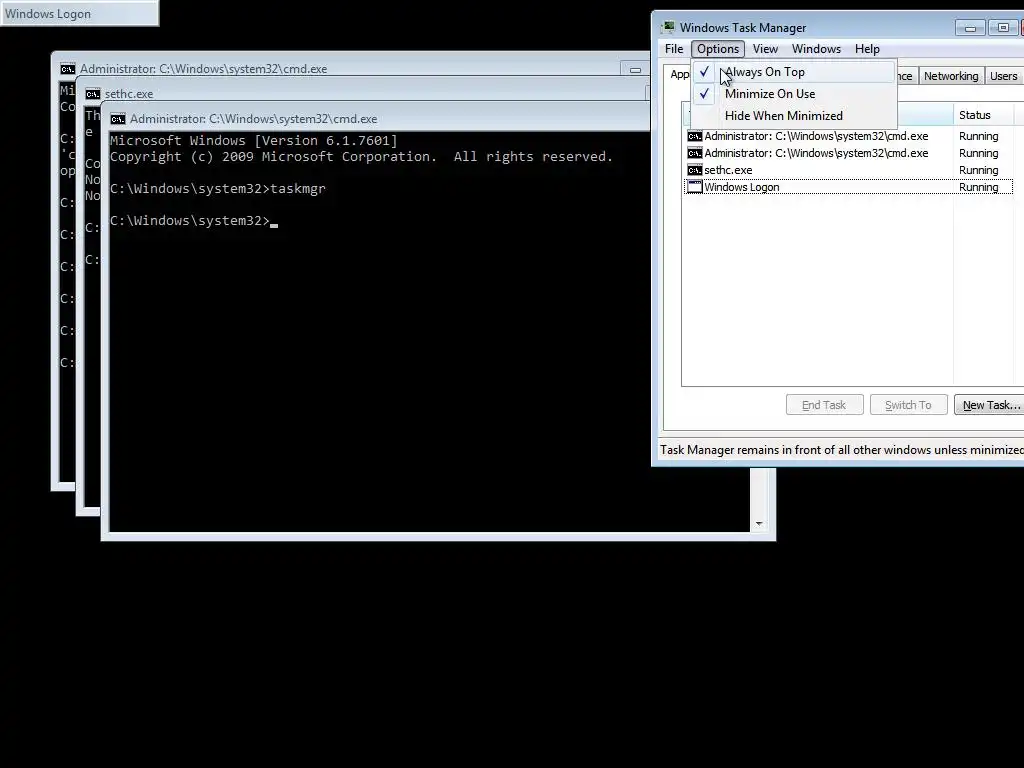Close the Options menu in Task Manager
The height and width of the screenshot is (768, 1024).
[x=718, y=49]
